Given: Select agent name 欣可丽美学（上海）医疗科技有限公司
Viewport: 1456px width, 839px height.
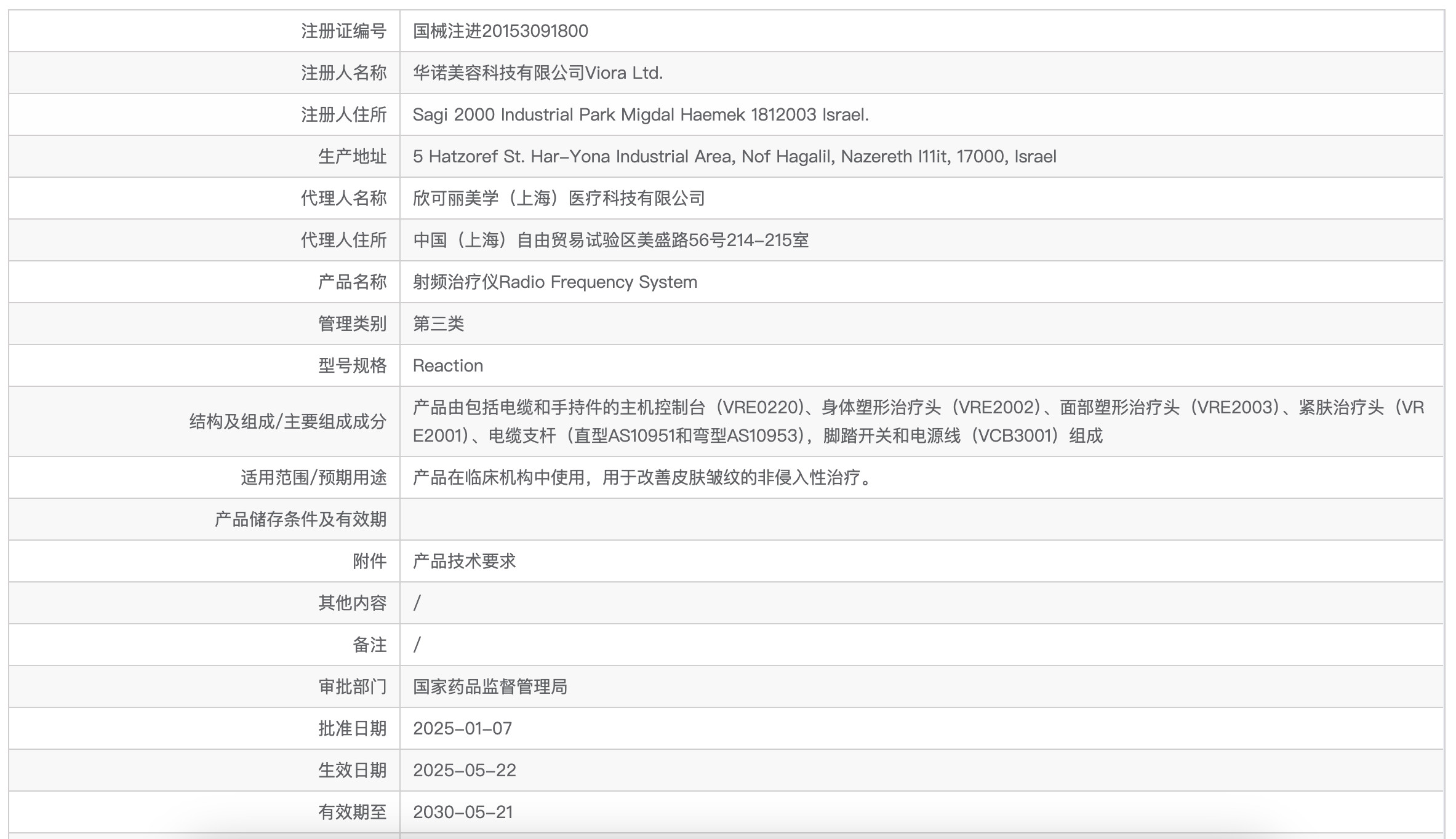Looking at the screenshot, I should 559,198.
